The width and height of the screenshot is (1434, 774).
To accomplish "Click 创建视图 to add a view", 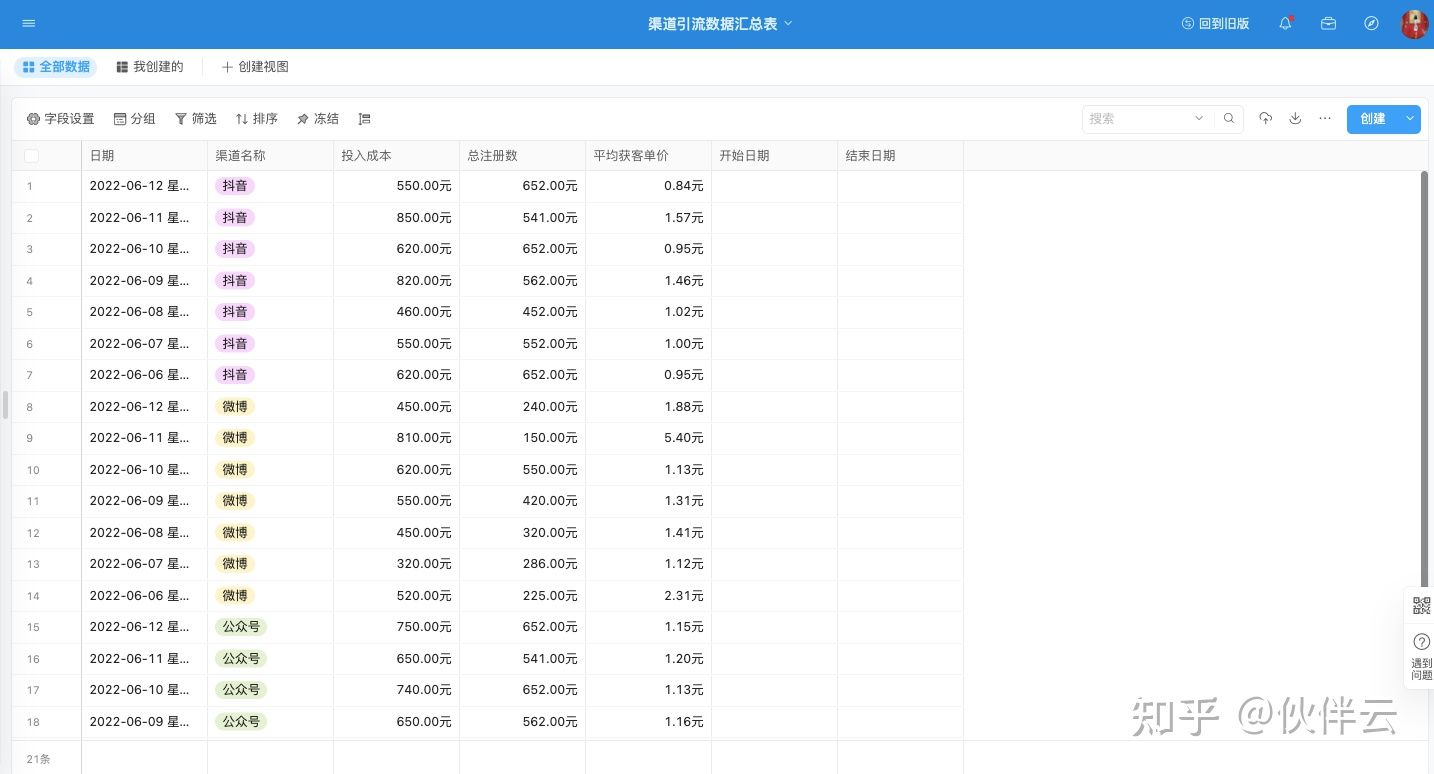I will click(255, 67).
